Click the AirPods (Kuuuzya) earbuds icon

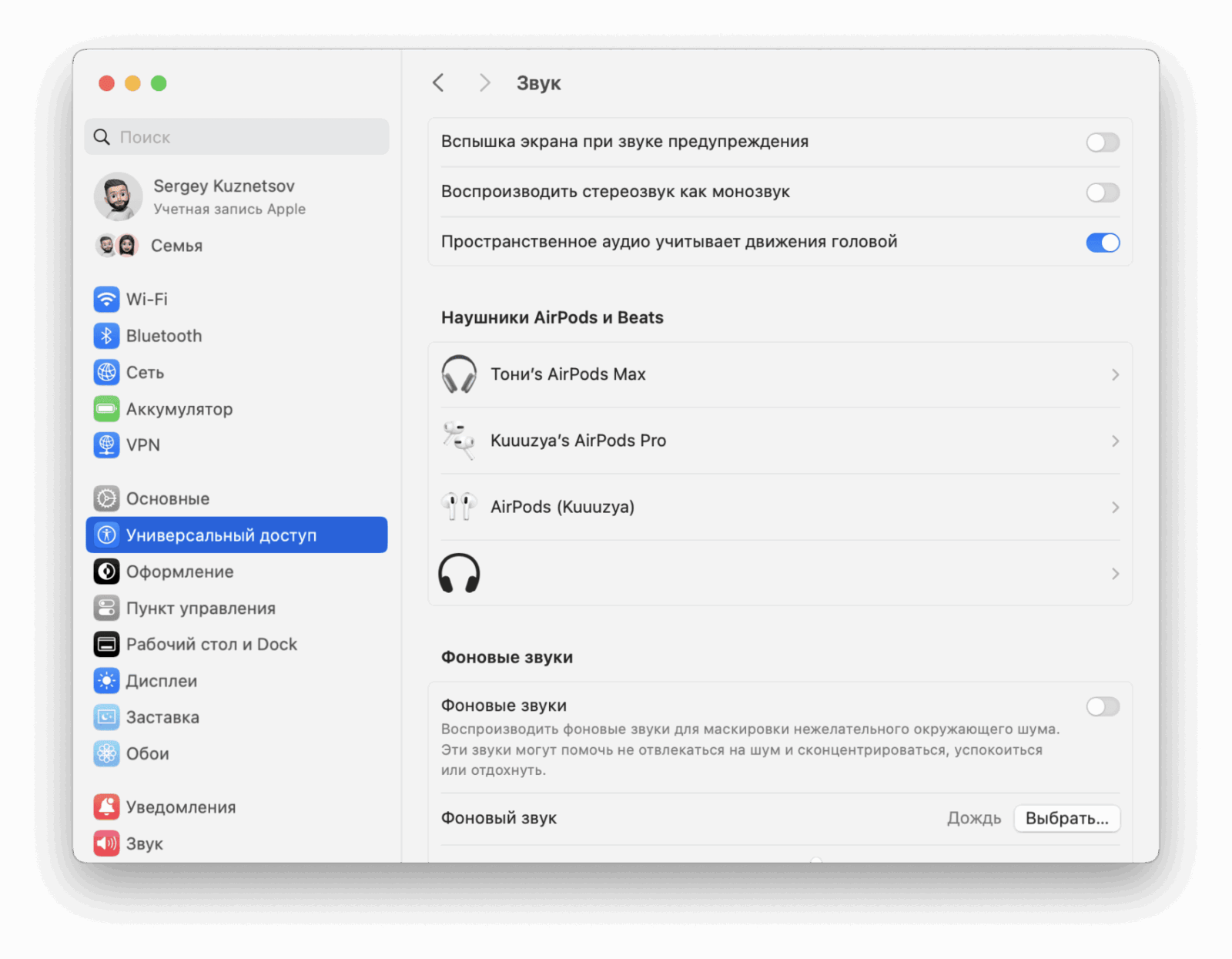(459, 507)
